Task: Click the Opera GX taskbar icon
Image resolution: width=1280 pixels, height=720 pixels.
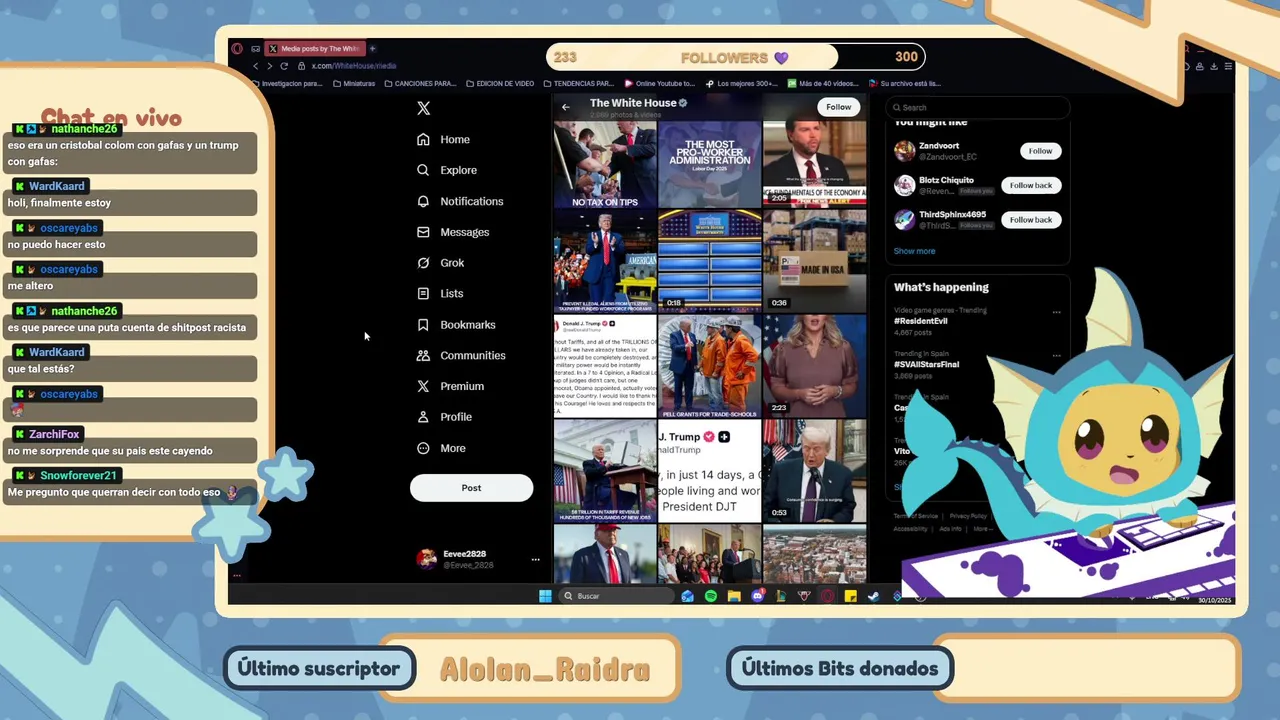Action: (x=827, y=596)
